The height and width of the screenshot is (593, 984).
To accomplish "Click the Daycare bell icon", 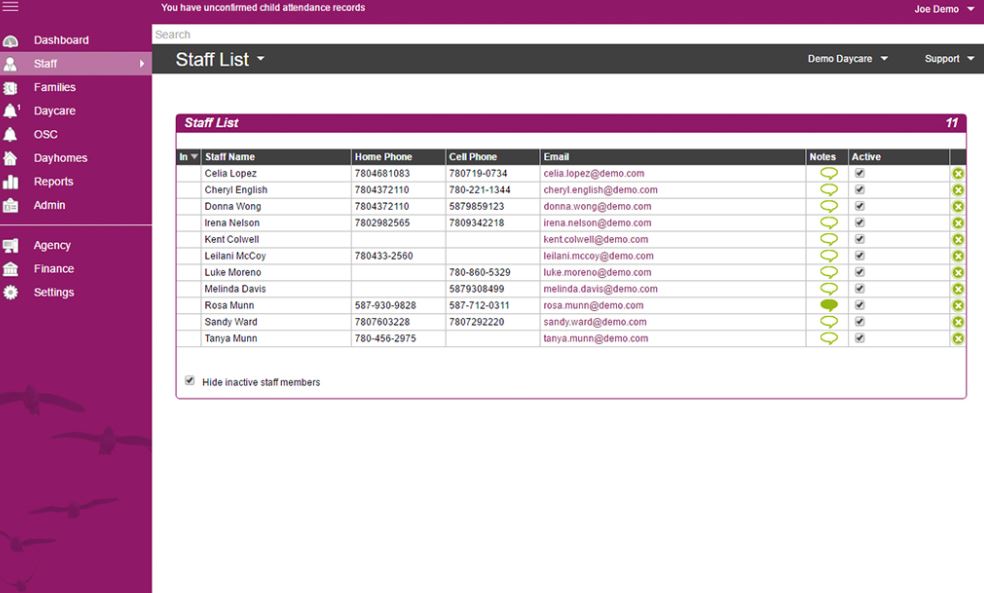I will point(11,111).
